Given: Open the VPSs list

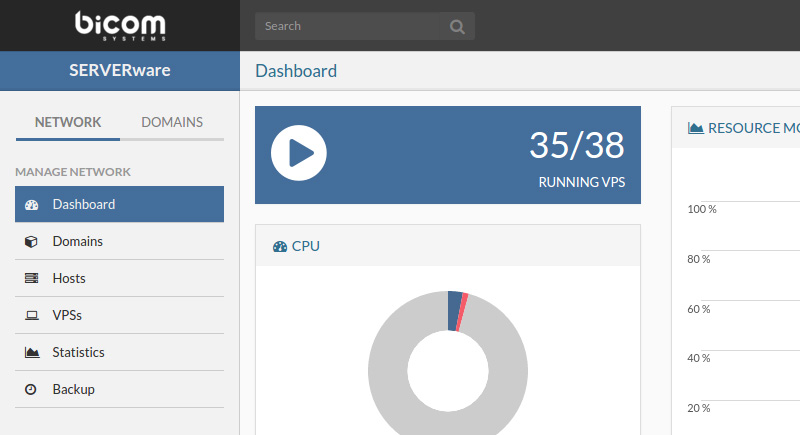Looking at the screenshot, I should (67, 316).
